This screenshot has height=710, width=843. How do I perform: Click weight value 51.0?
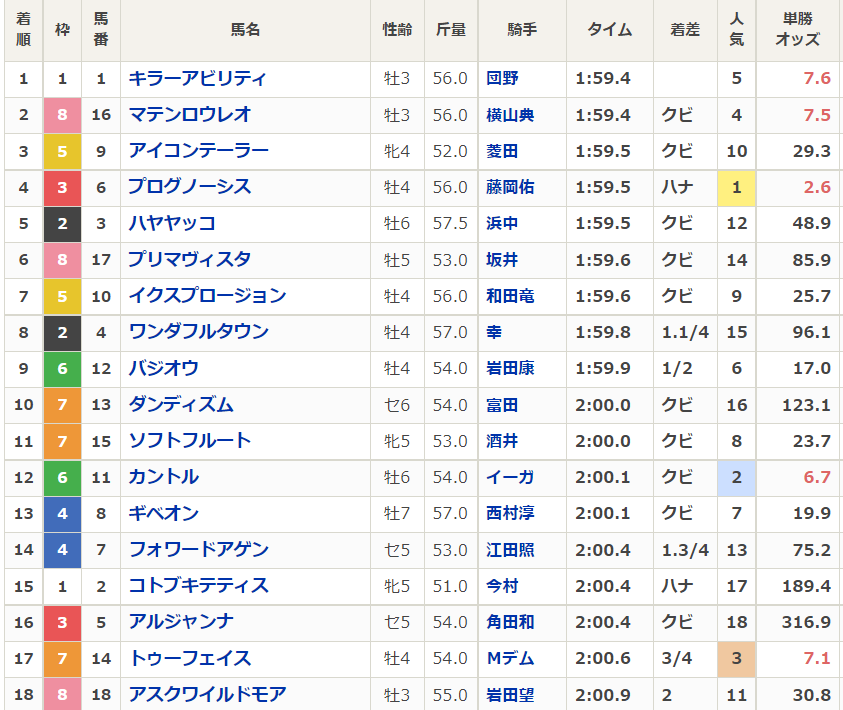pyautogui.click(x=451, y=585)
